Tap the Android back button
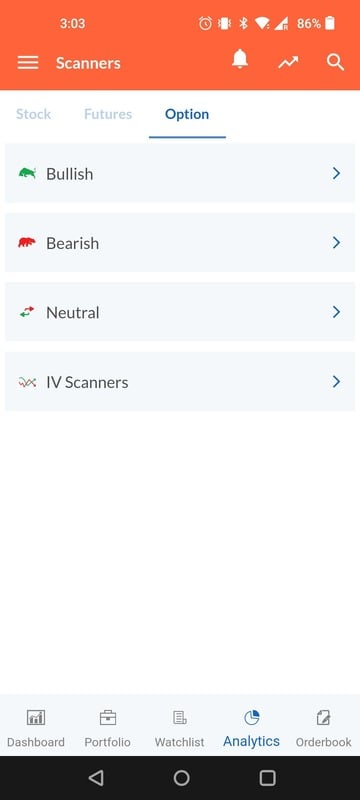Image resolution: width=360 pixels, height=800 pixels. 95,778
